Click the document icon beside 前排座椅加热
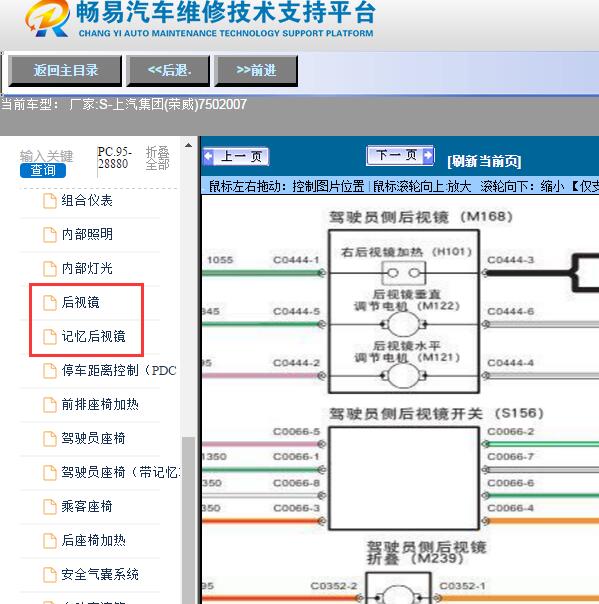 pos(50,405)
